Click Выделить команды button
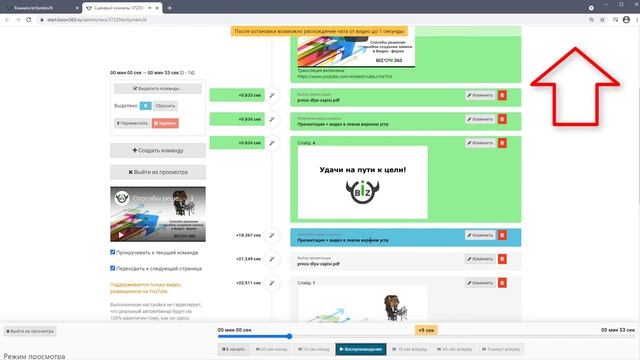 158,89
